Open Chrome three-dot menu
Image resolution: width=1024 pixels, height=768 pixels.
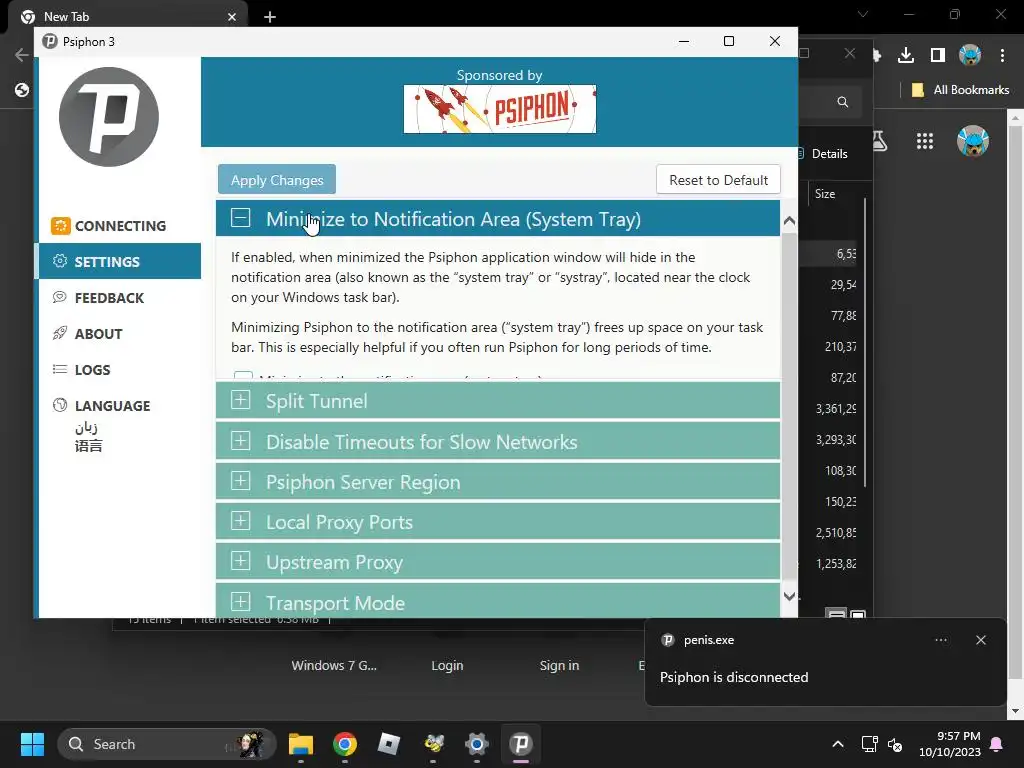pos(1002,56)
